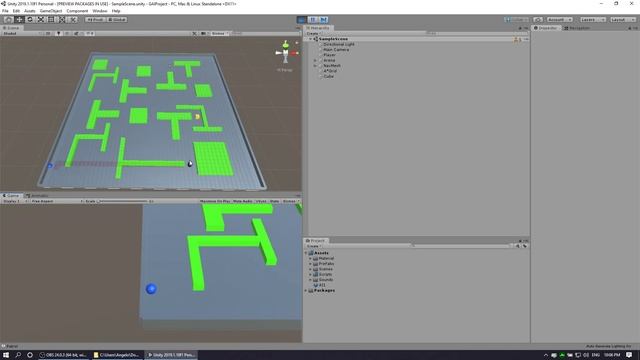
Task: Open the Gizmos dropdown in Scene view
Action: (x=220, y=33)
